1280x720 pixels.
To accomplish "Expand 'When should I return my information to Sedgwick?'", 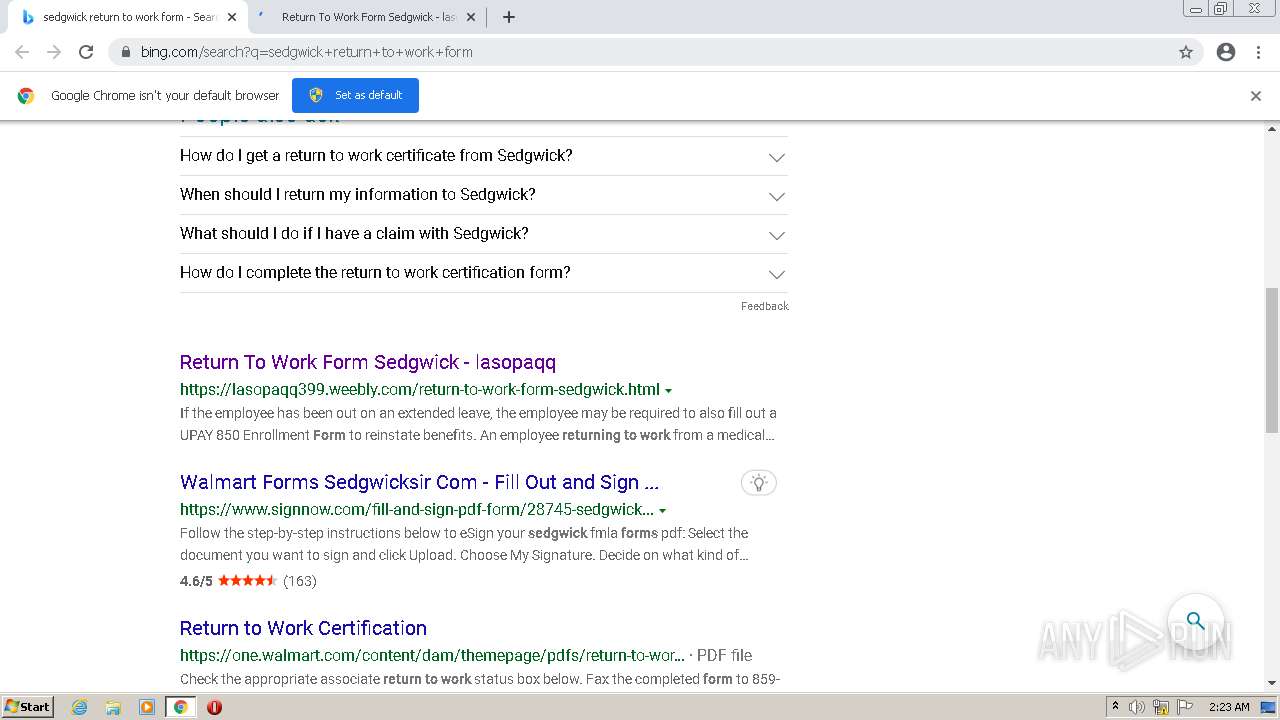I will coord(484,195).
